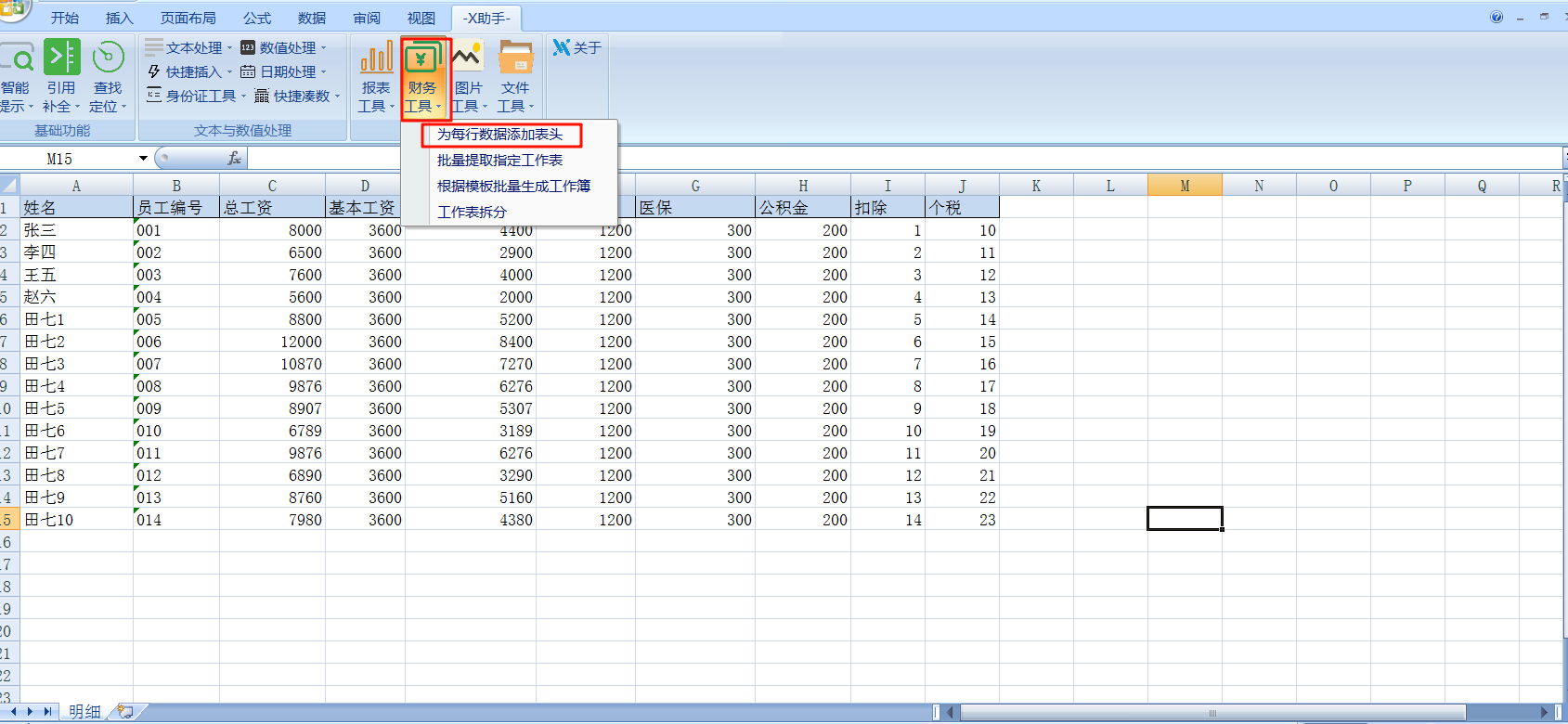
Task: Click cell containing 王五
Action: point(76,275)
